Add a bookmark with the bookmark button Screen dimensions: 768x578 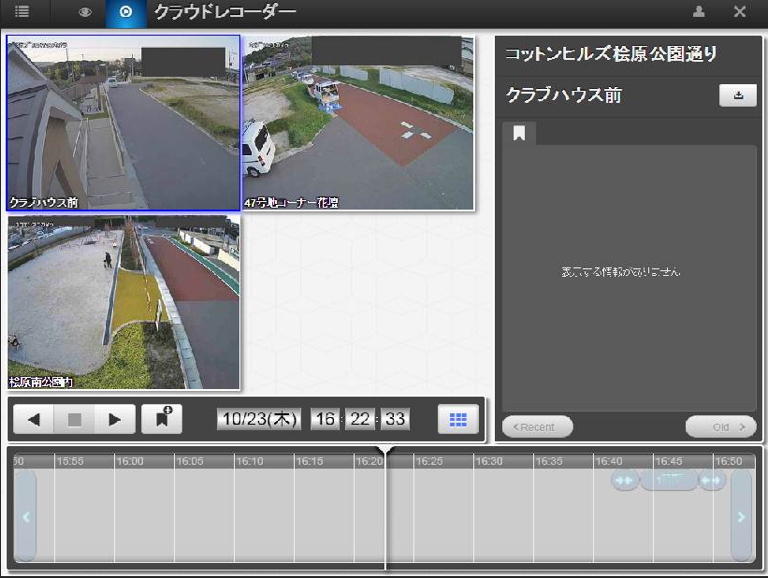161,419
